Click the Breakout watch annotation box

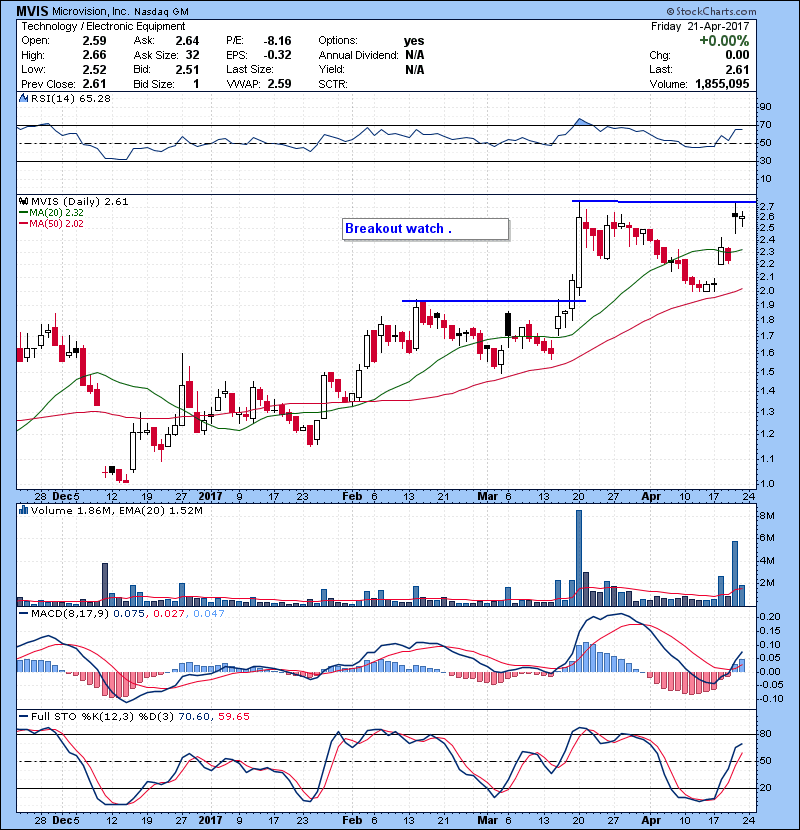426,229
